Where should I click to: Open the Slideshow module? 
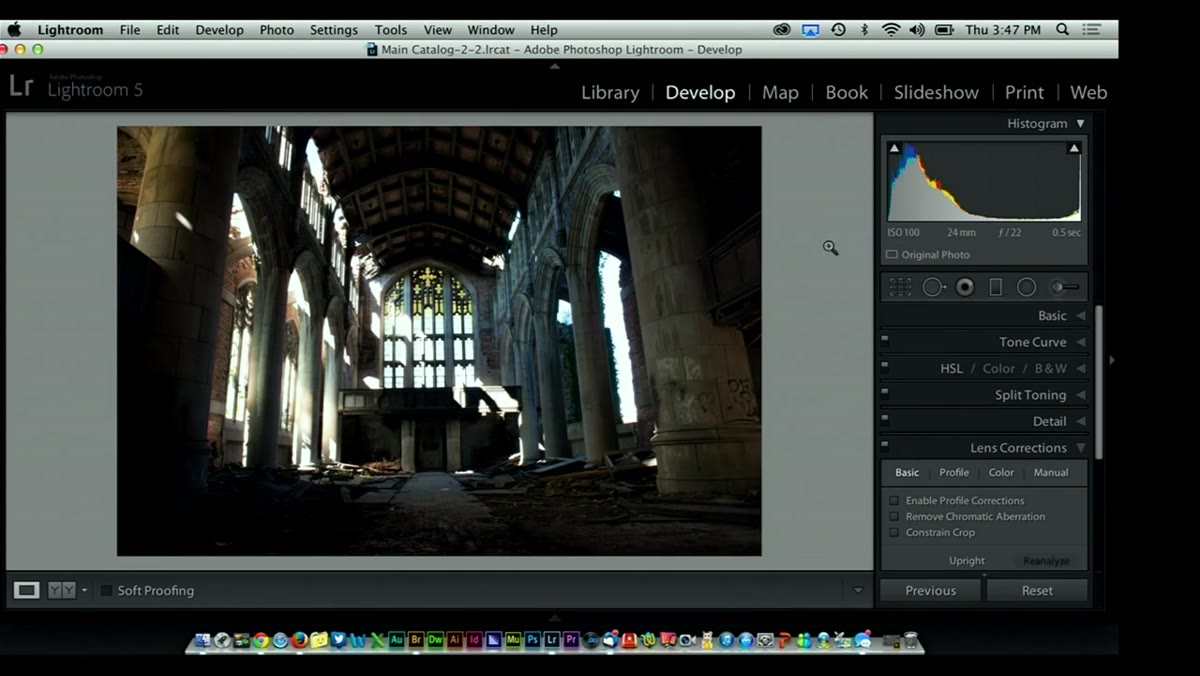coord(936,92)
